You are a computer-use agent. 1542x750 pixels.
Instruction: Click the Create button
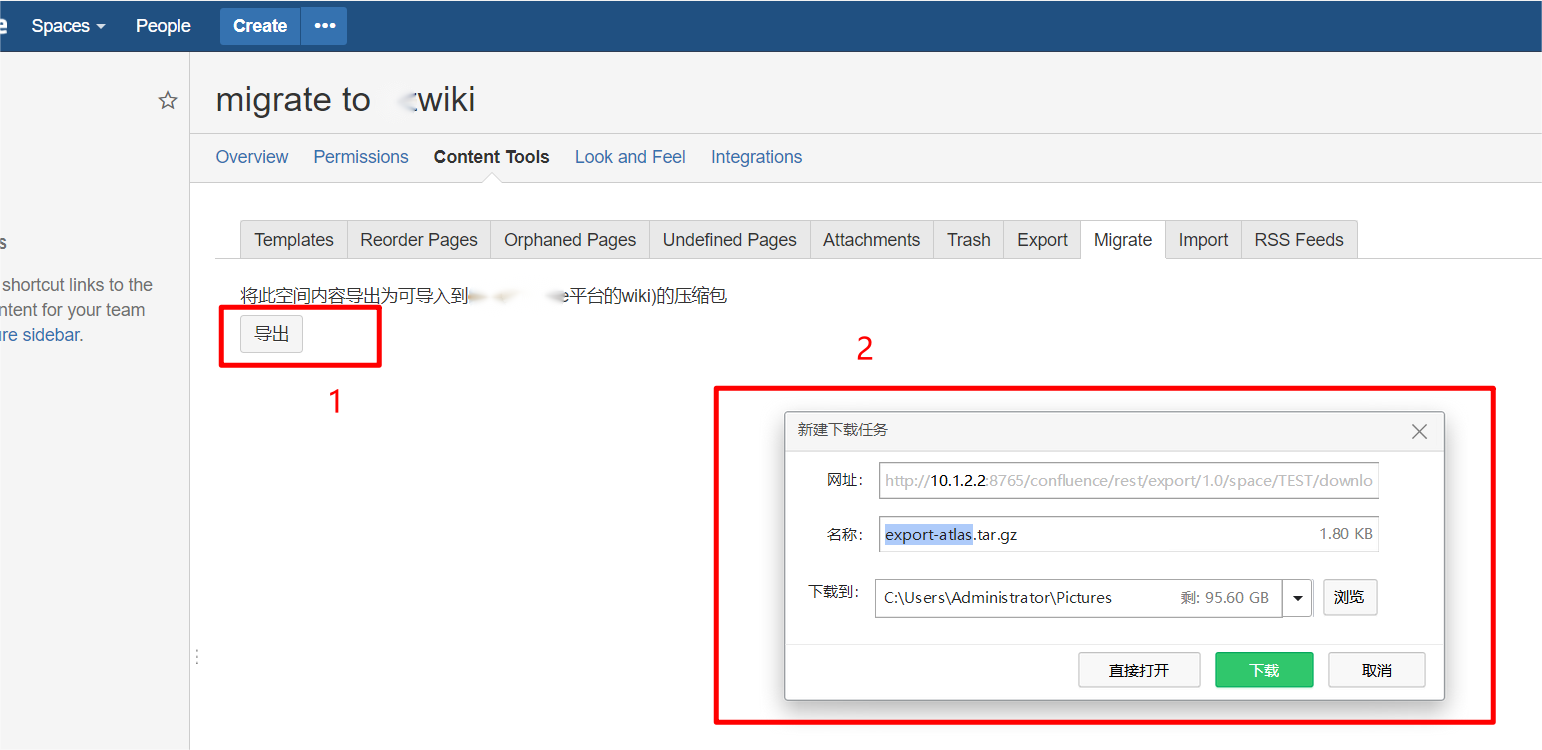click(x=260, y=26)
